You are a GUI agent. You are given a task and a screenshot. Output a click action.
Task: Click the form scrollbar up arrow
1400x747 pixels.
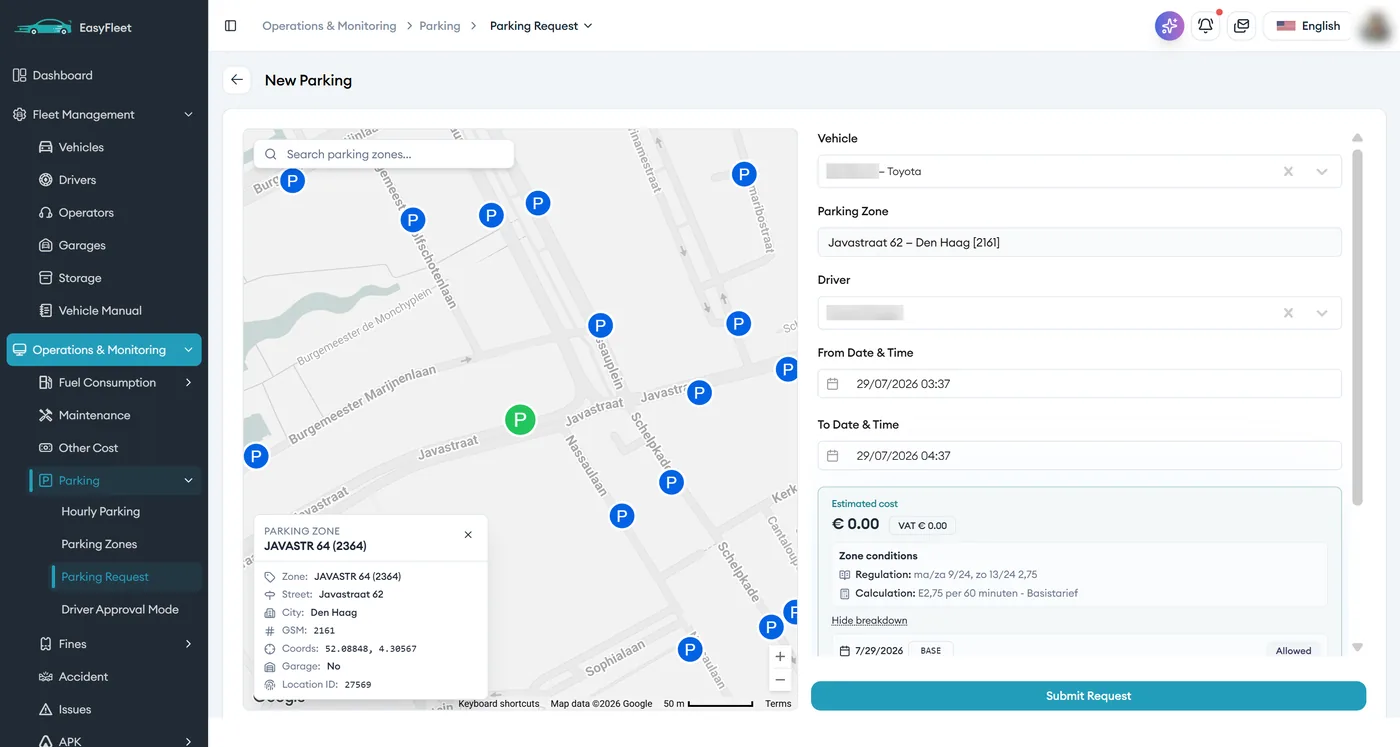[1357, 138]
